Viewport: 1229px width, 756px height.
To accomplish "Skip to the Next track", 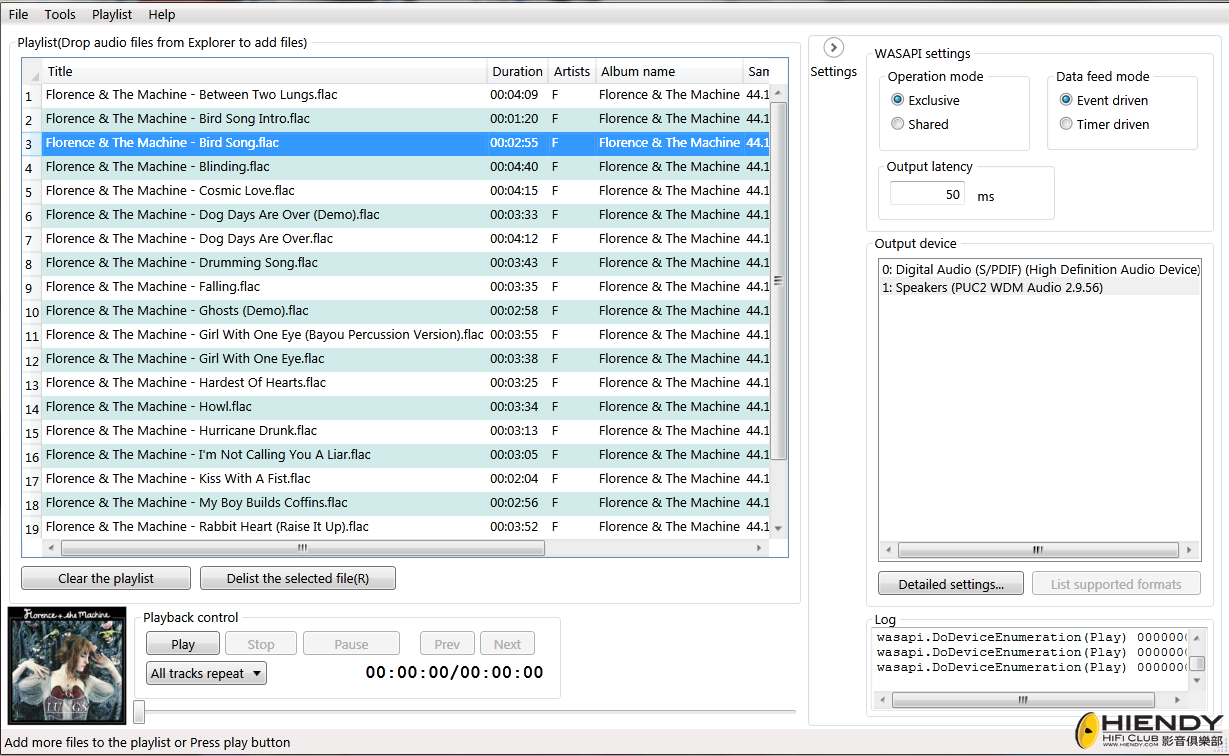I will (x=507, y=643).
